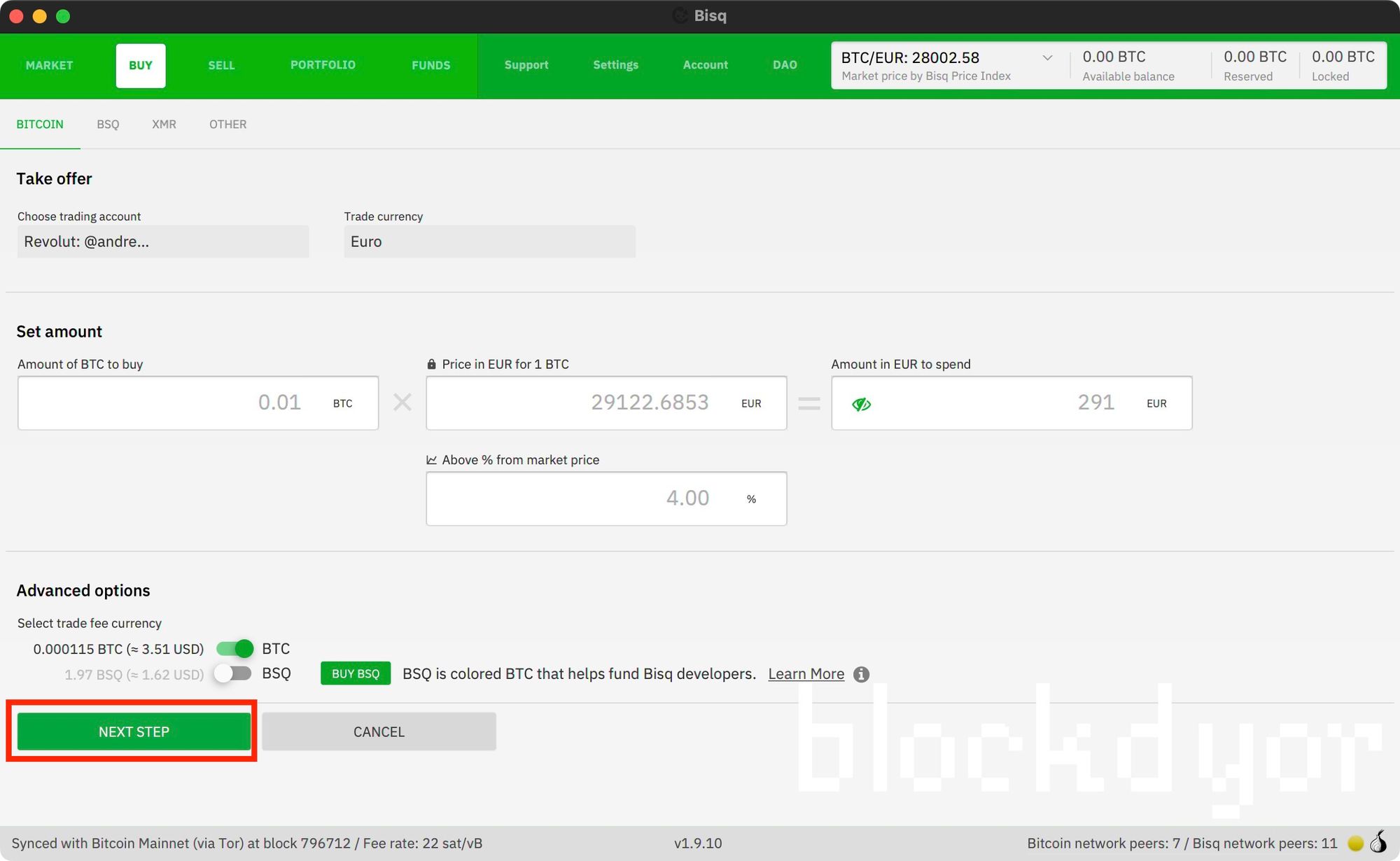The image size is (1400, 861).
Task: Click the yellow network status indicator
Action: point(1356,843)
